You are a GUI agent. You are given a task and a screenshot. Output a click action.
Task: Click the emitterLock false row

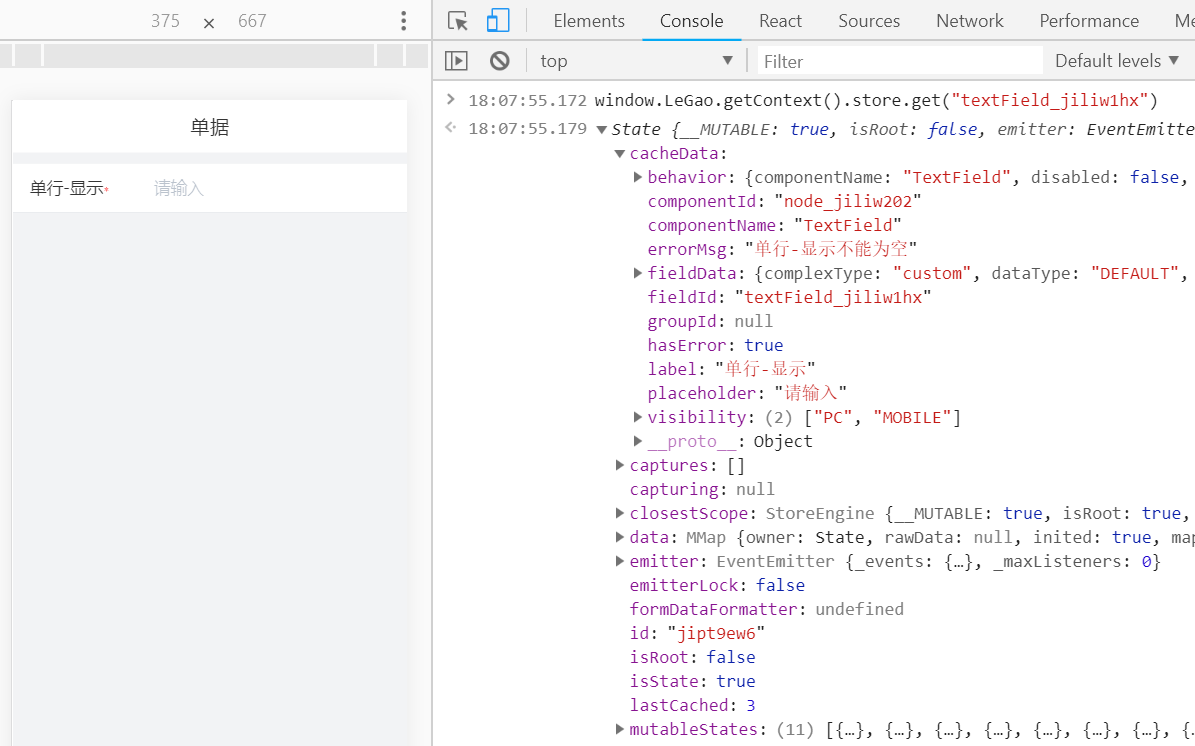coord(716,585)
